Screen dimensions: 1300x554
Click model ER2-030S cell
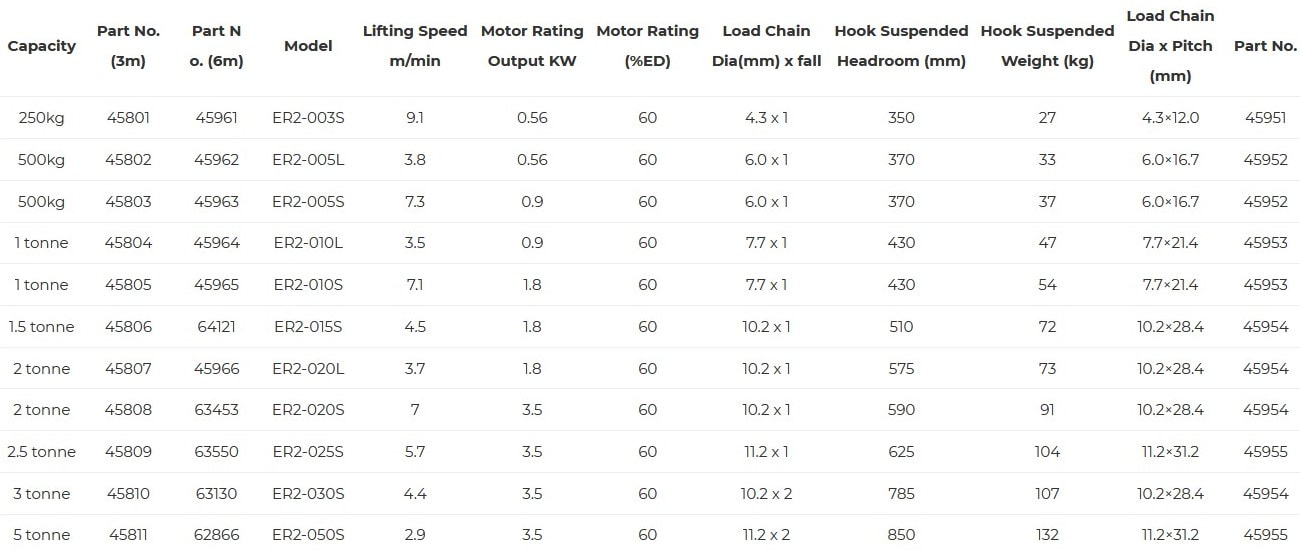308,494
